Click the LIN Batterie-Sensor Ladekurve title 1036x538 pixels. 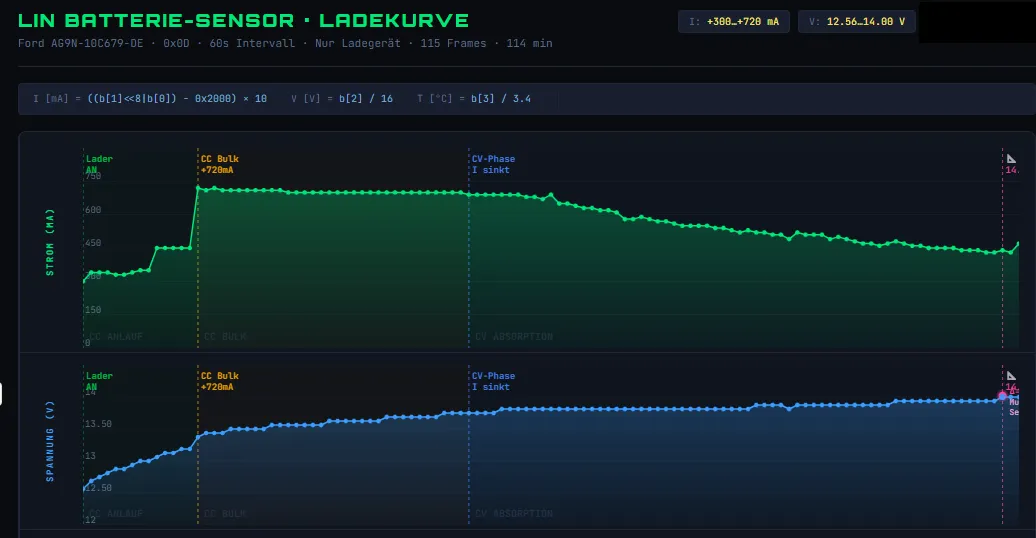(243, 21)
